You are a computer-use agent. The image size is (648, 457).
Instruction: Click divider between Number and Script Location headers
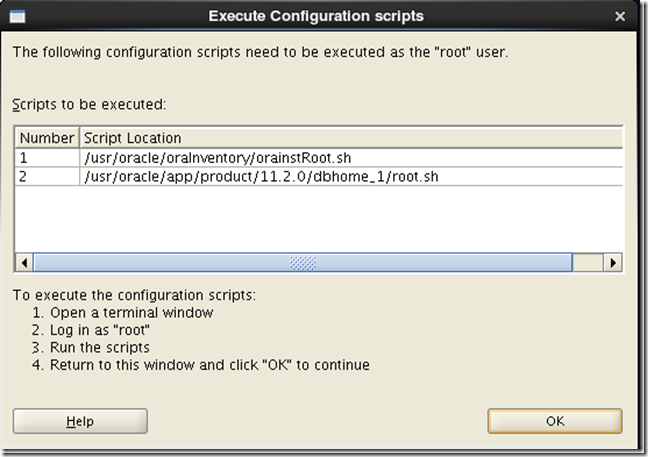[x=79, y=138]
